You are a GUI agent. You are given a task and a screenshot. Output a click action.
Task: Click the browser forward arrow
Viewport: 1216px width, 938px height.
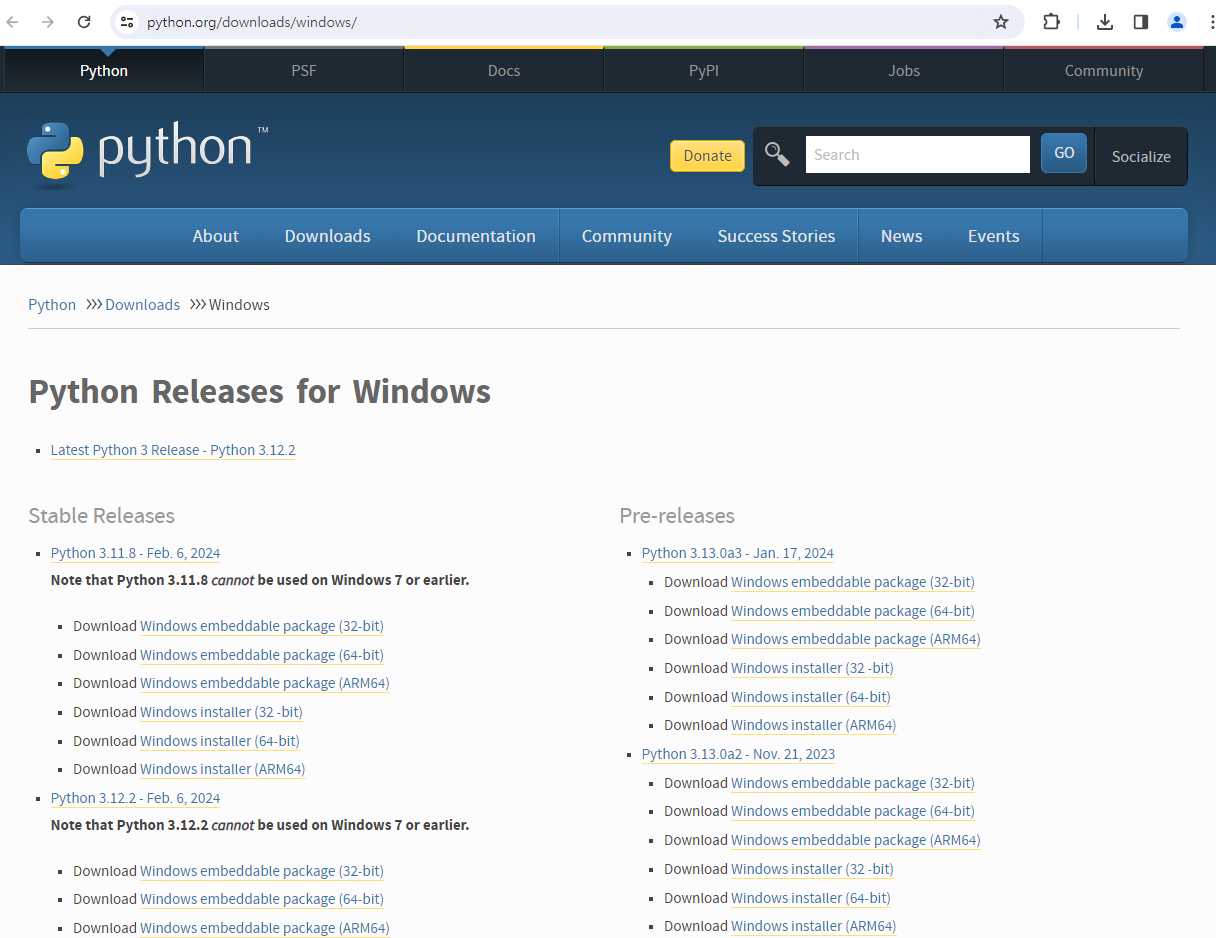pyautogui.click(x=48, y=22)
